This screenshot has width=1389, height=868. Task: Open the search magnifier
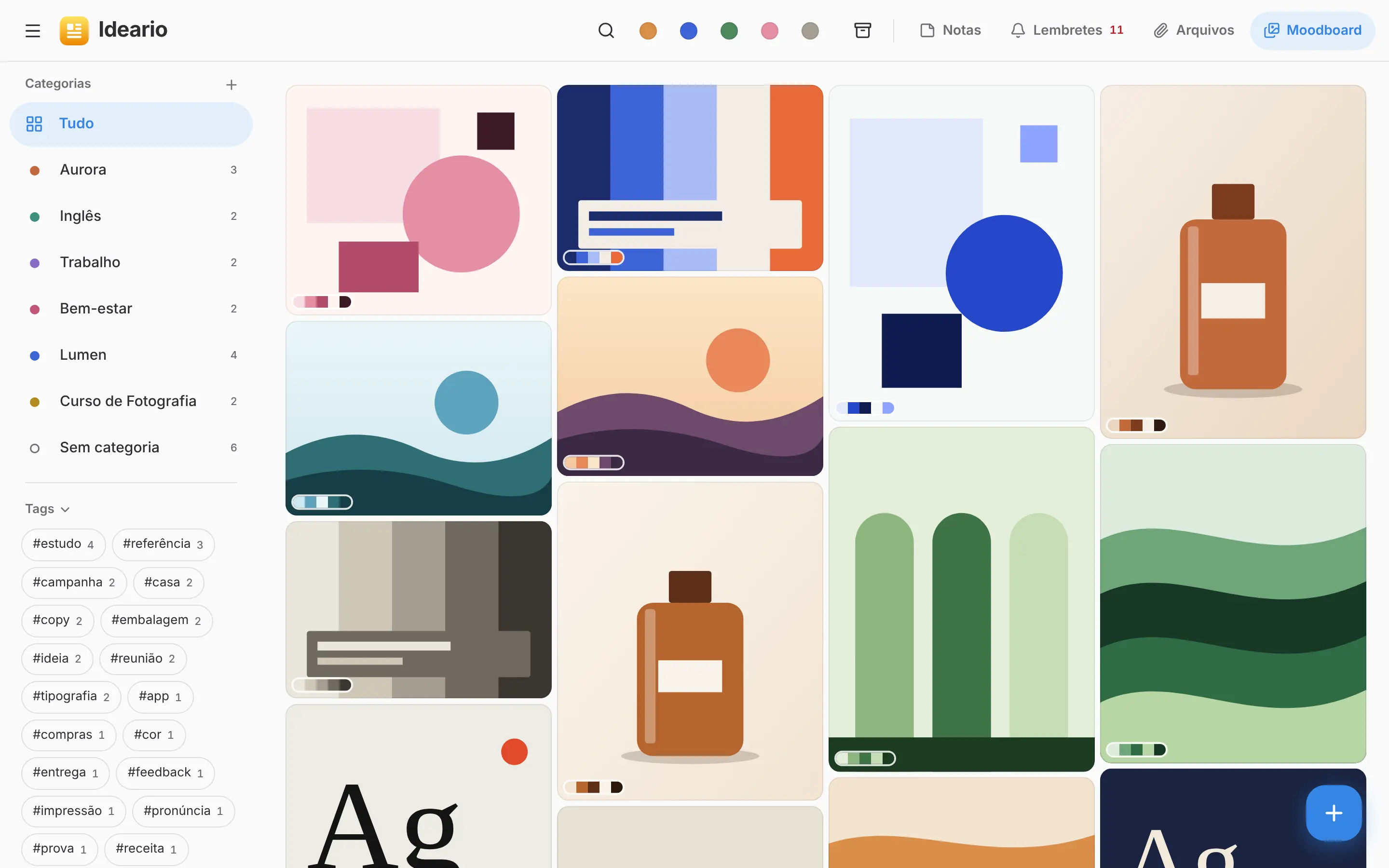click(606, 30)
